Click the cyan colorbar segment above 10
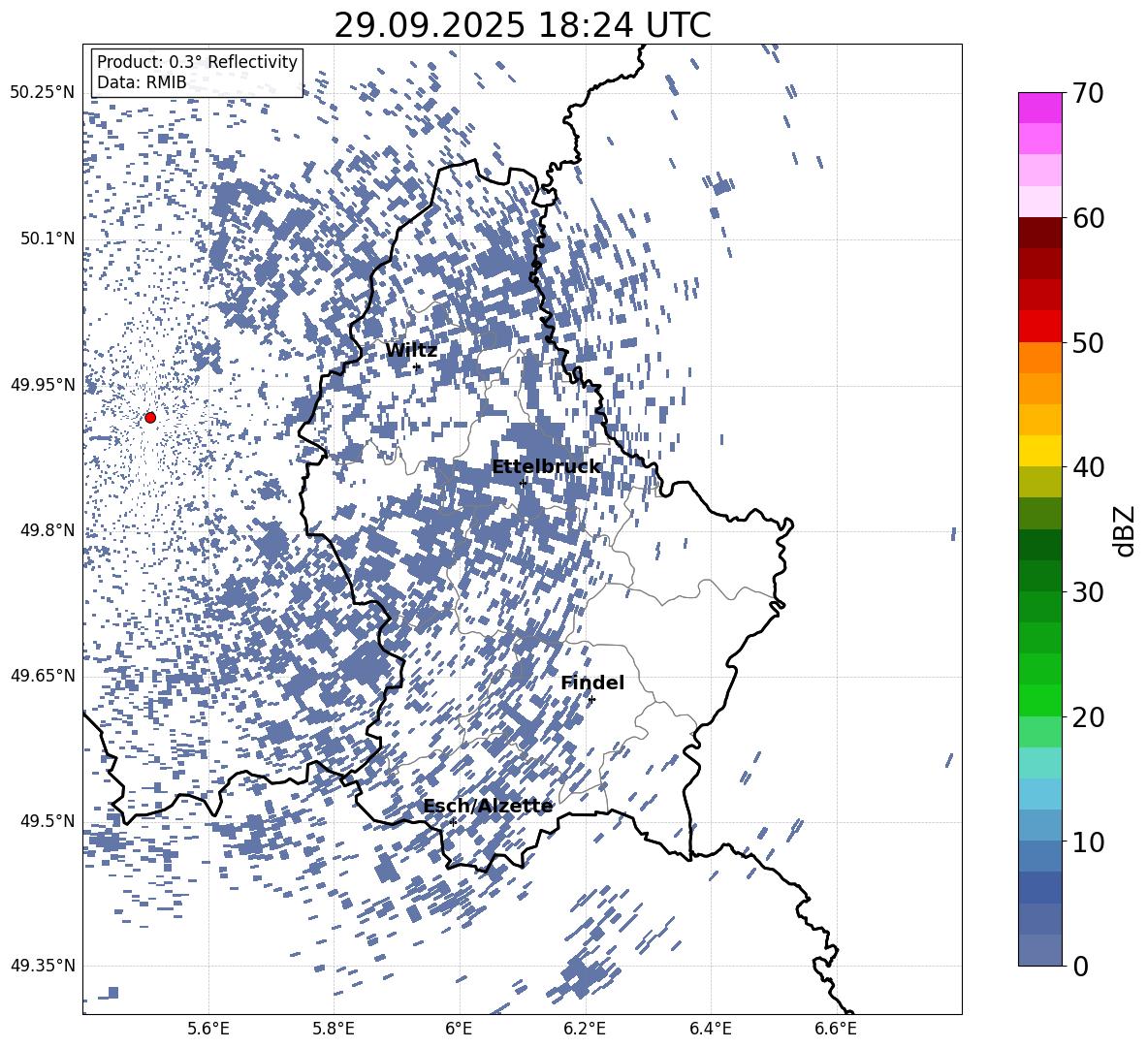 pyautogui.click(x=1040, y=794)
